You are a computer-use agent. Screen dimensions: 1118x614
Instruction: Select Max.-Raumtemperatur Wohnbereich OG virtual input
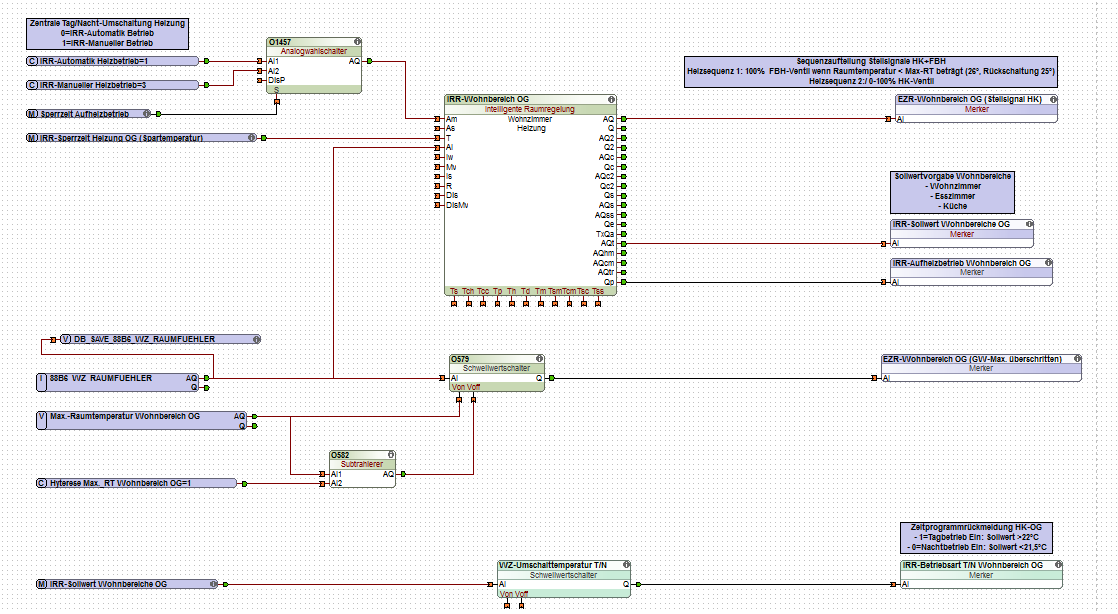141,420
